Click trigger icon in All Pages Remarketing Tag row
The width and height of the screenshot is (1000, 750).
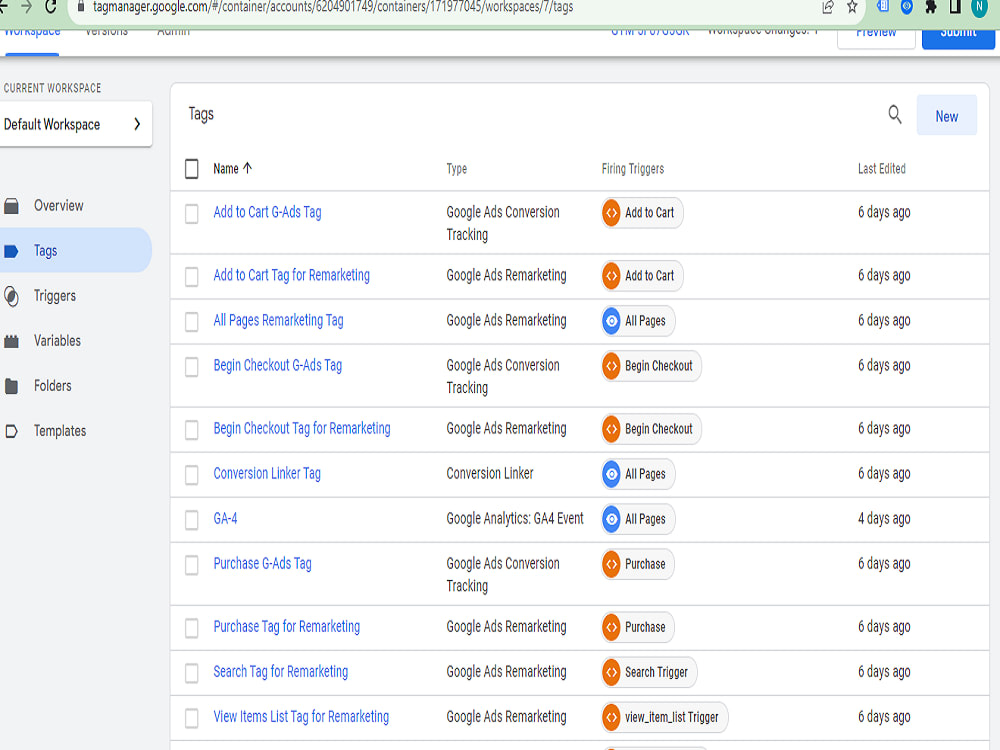(x=611, y=321)
